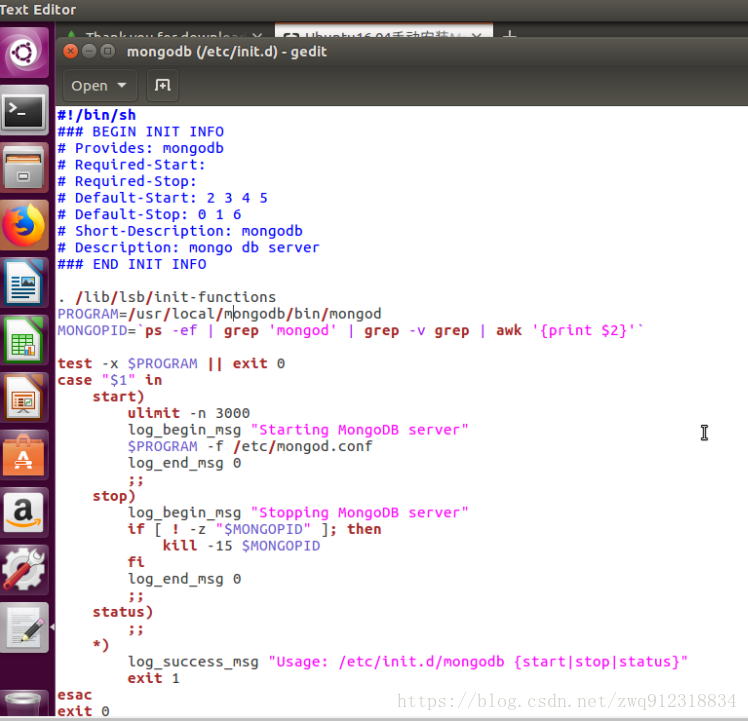Open LibreOffice Impress presentation icon
The image size is (748, 721).
pos(25,398)
